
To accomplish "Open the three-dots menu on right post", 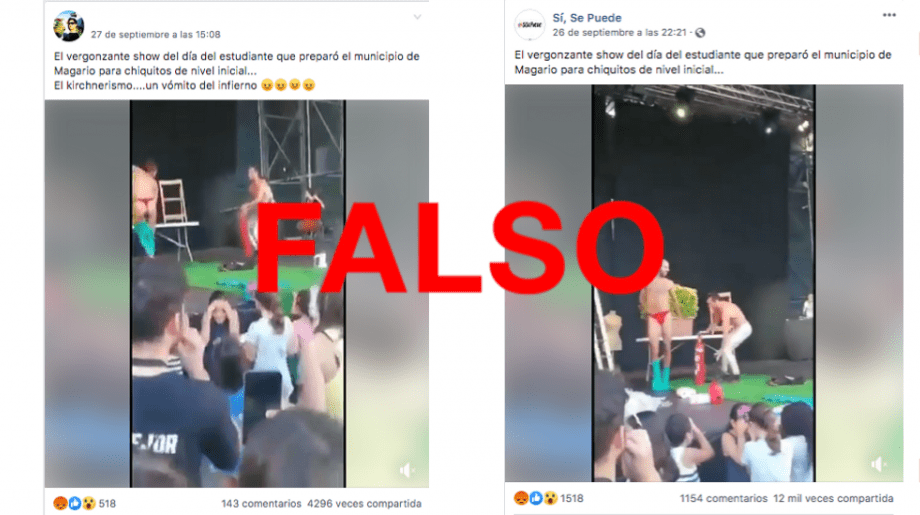I will pos(889,15).
